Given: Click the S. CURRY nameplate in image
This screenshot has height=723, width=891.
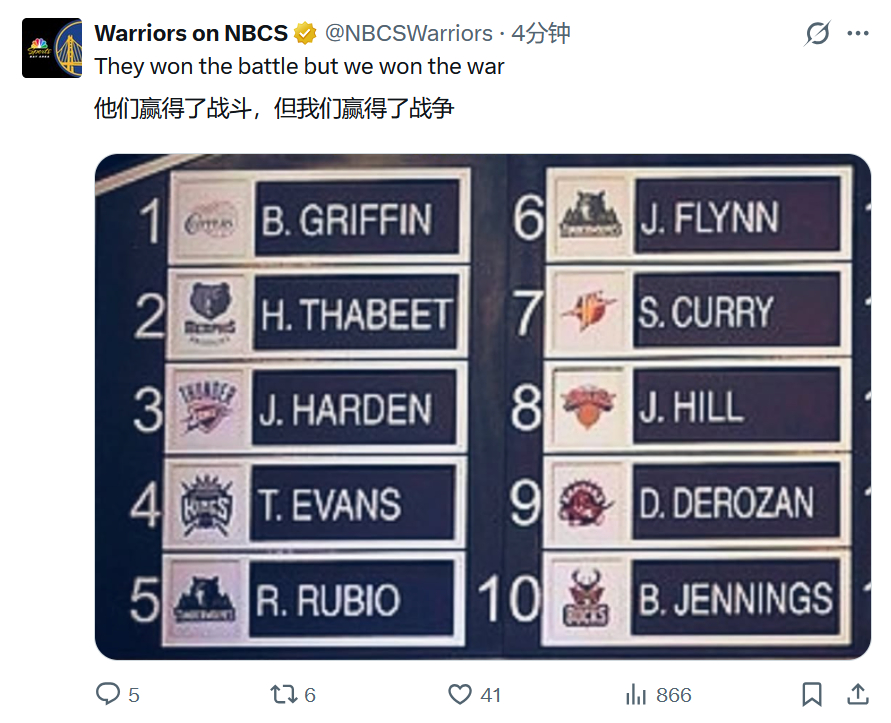Looking at the screenshot, I should (x=736, y=313).
